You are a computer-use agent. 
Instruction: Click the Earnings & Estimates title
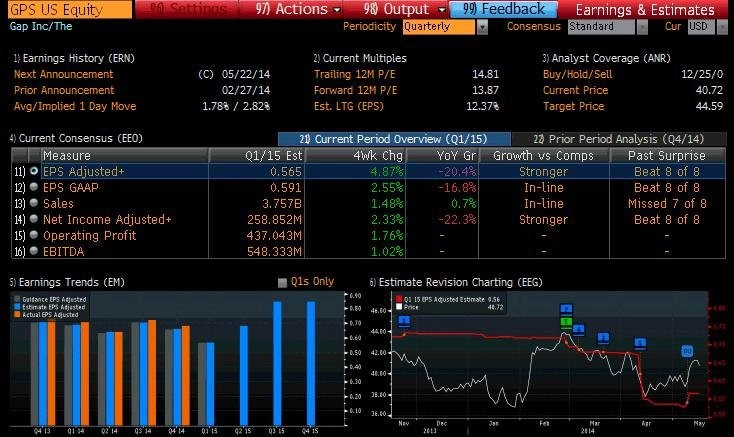pyautogui.click(x=645, y=10)
